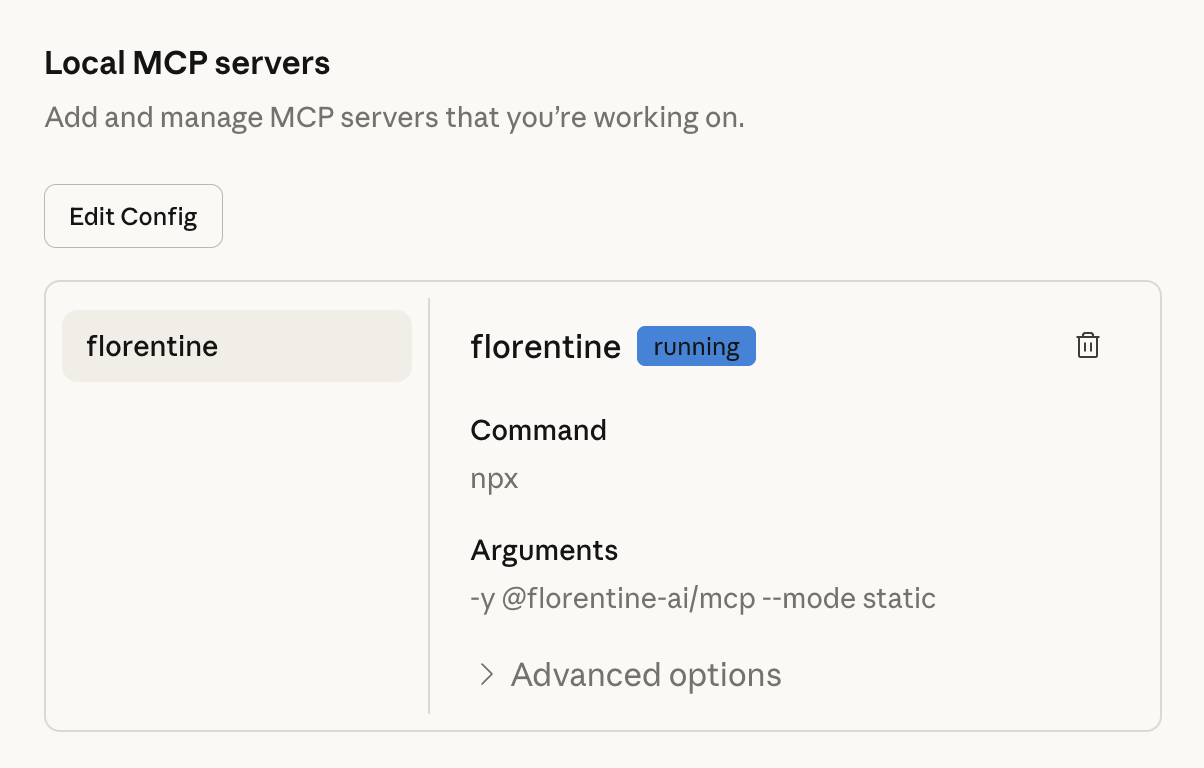Image resolution: width=1204 pixels, height=768 pixels.
Task: Click blank area between running badge and trash
Action: [910, 347]
